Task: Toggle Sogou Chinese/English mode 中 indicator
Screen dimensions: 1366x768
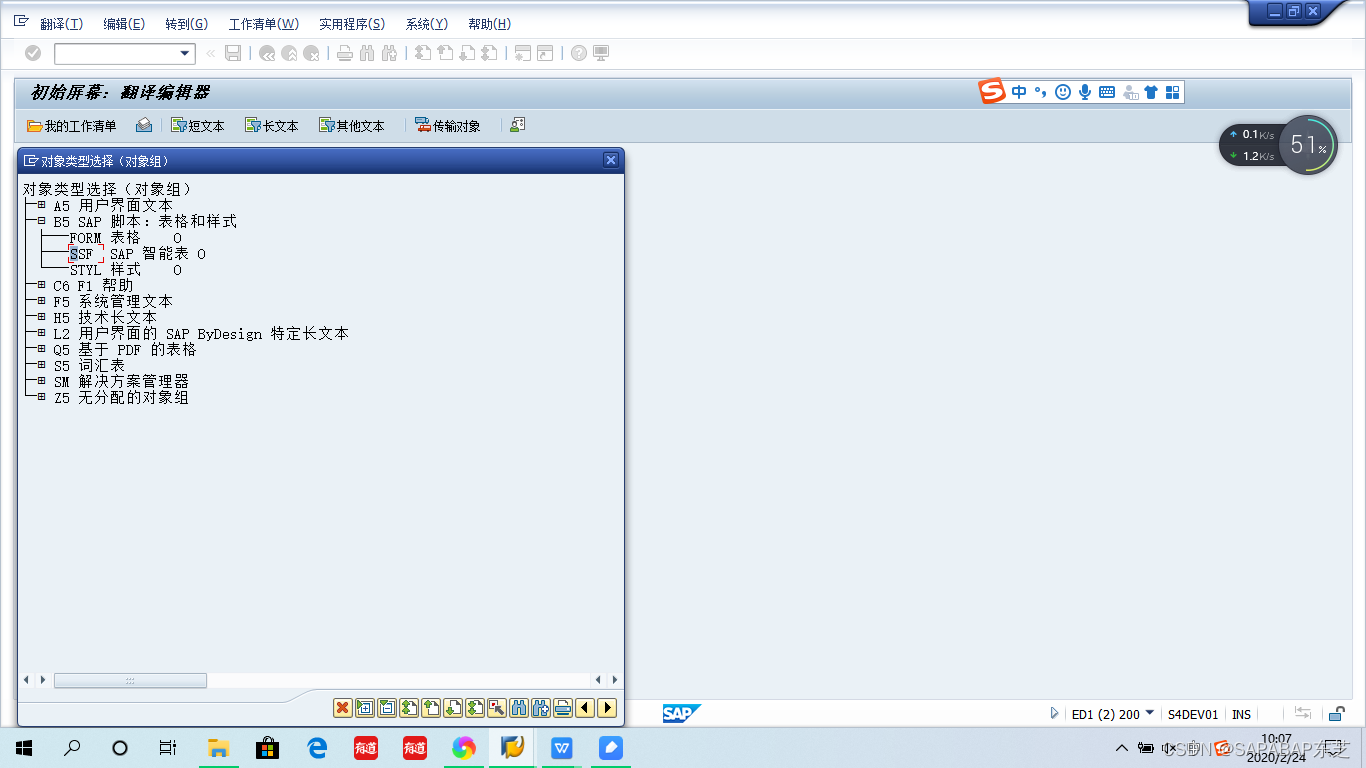Action: tap(1019, 92)
